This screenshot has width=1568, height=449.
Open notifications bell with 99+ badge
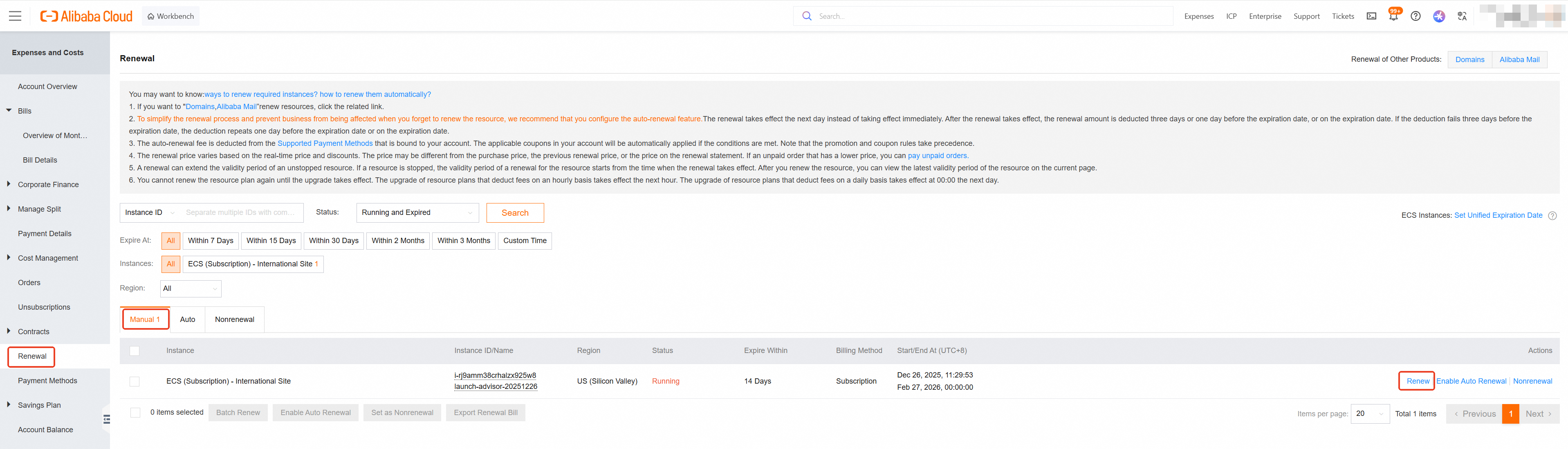click(1393, 16)
